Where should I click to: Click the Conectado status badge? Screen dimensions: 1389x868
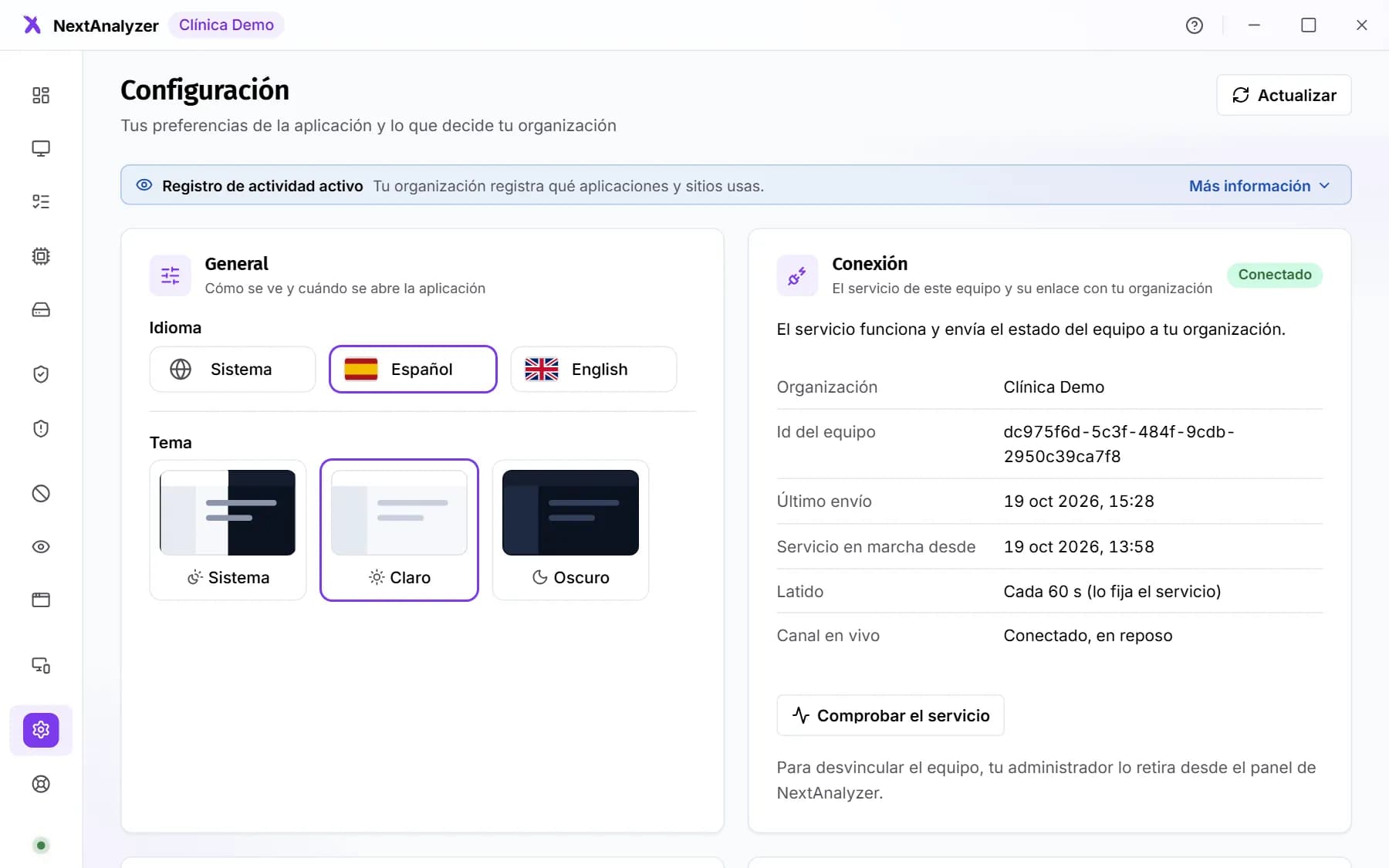[x=1275, y=275]
